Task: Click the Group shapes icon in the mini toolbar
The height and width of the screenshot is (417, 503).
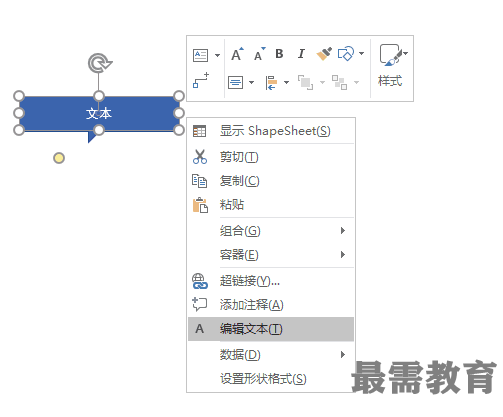Action: point(339,82)
